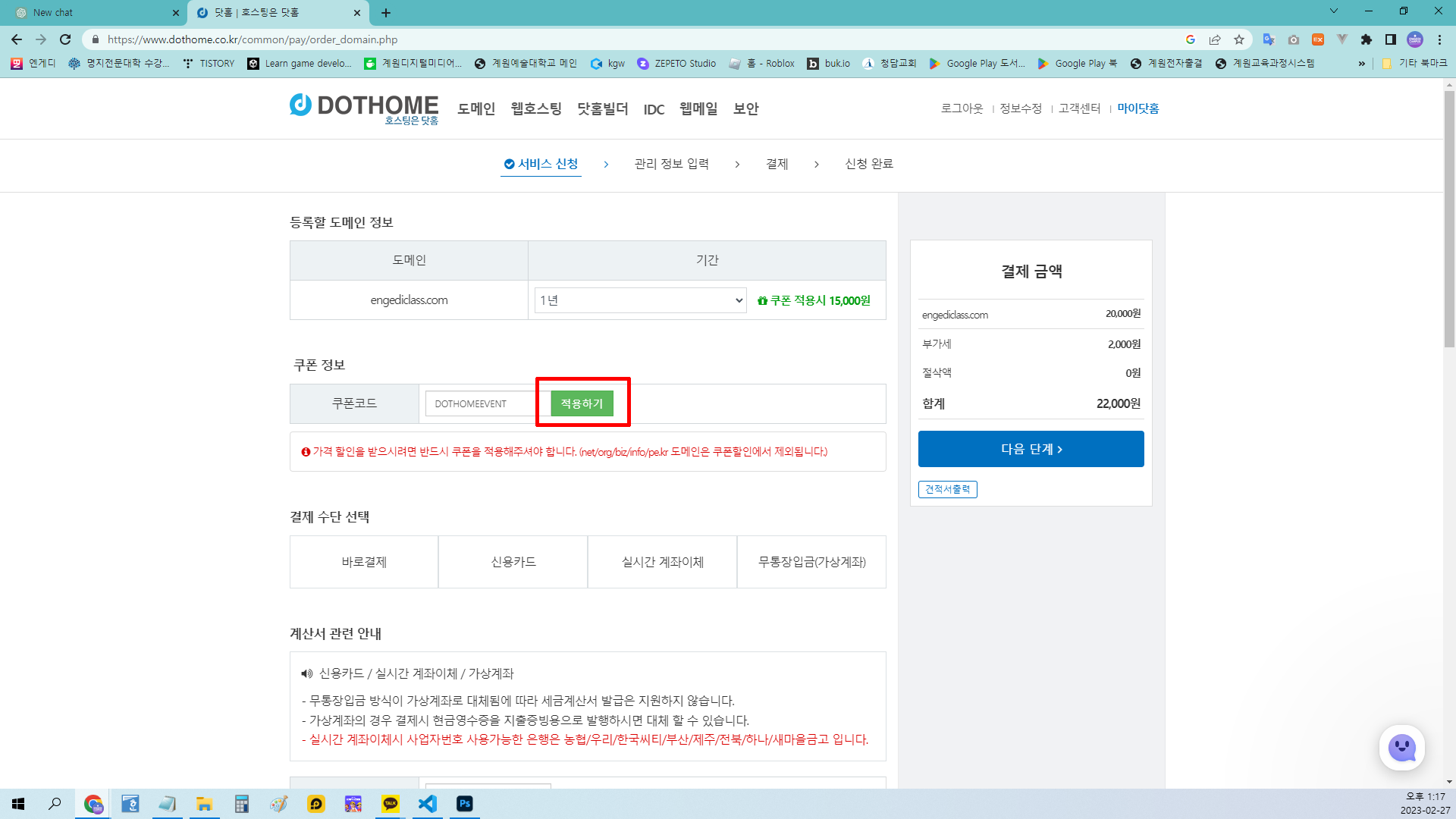Select 무통장입금(가상계좌) payment method
Screen dimensions: 1456x819
click(811, 562)
